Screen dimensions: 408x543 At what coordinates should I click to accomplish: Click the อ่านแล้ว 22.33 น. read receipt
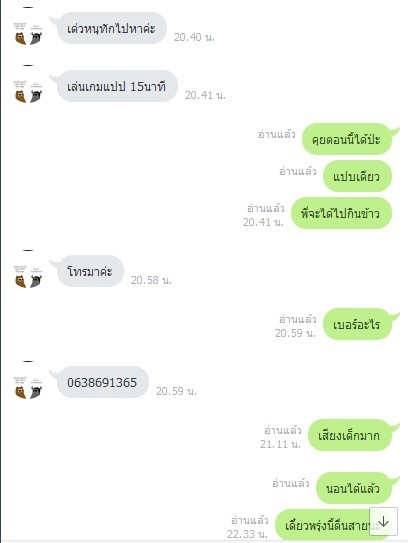248,527
